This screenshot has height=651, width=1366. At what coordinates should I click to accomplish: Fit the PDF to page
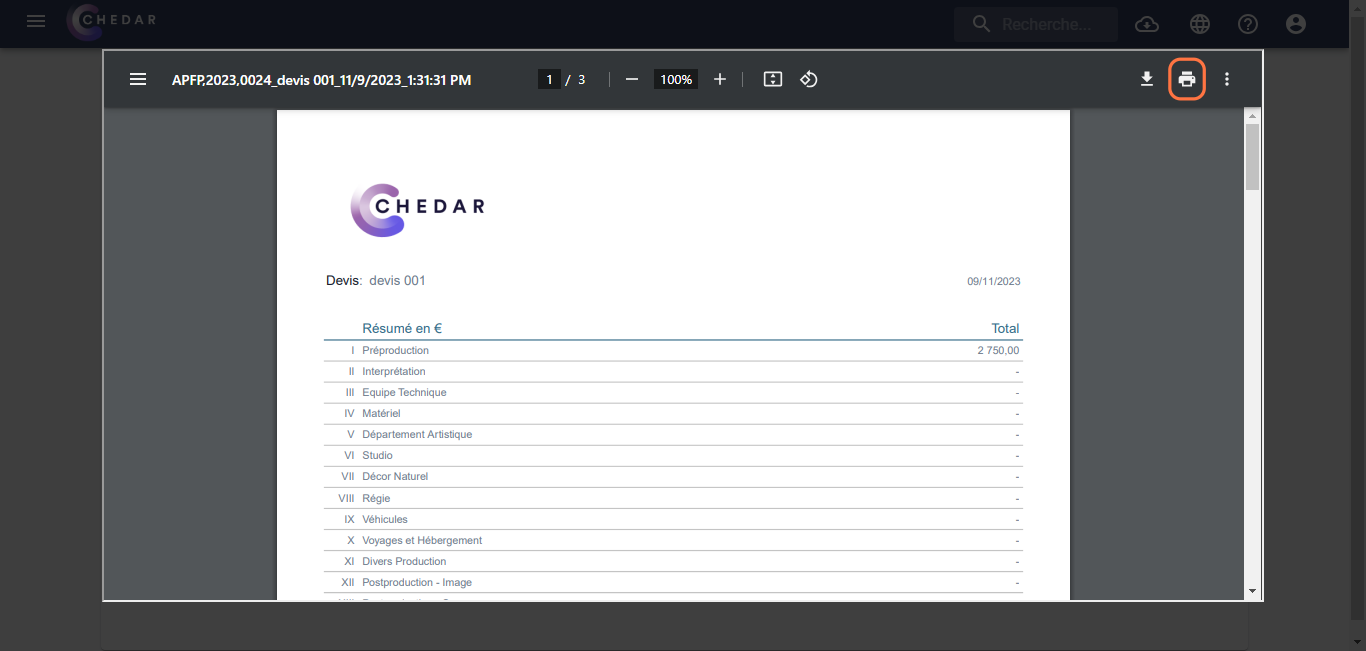point(773,79)
